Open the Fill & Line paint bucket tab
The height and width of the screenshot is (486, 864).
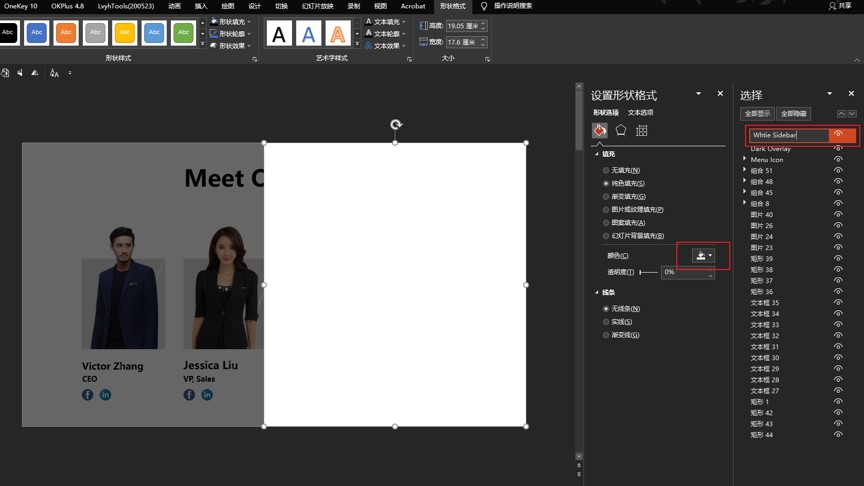click(x=599, y=131)
